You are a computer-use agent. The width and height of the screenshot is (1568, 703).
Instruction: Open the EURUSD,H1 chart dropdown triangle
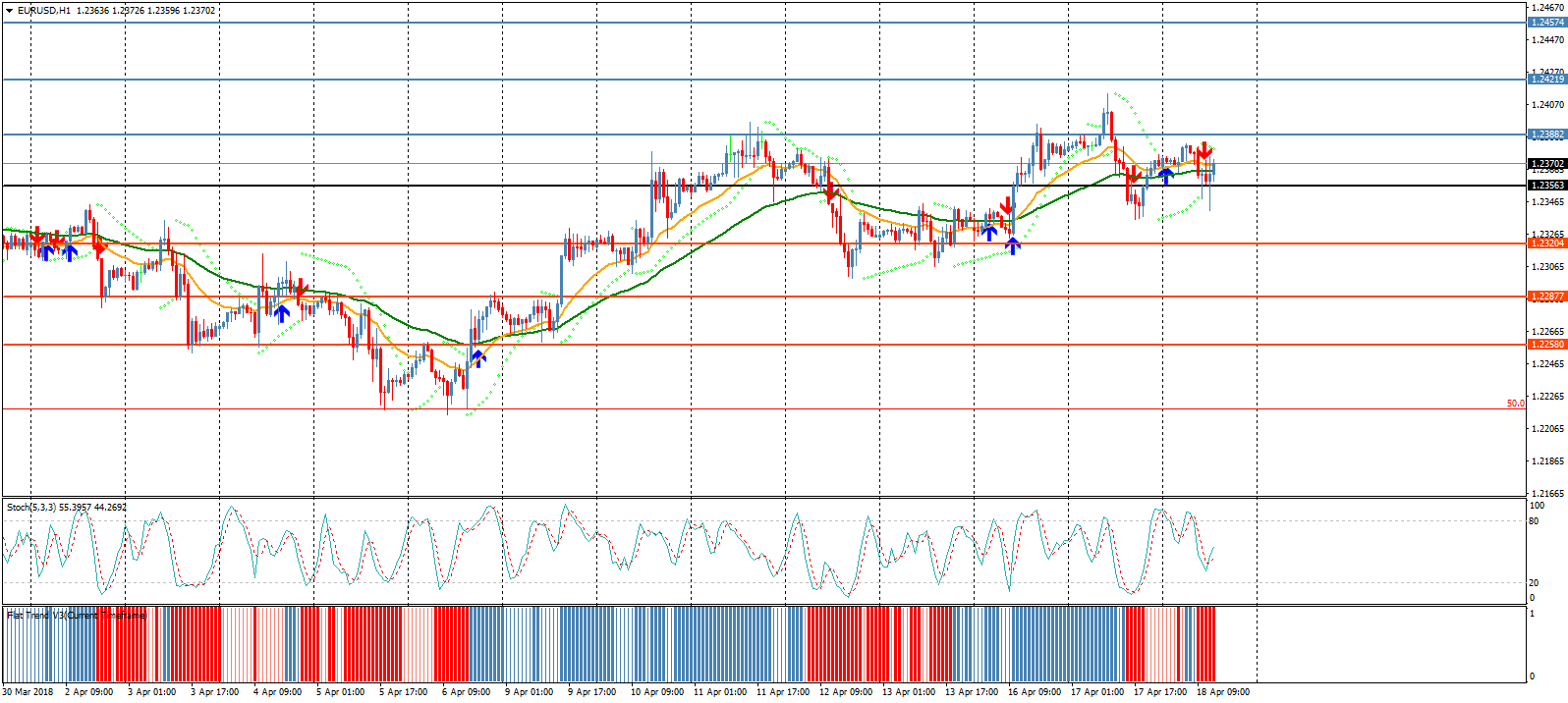[10, 11]
